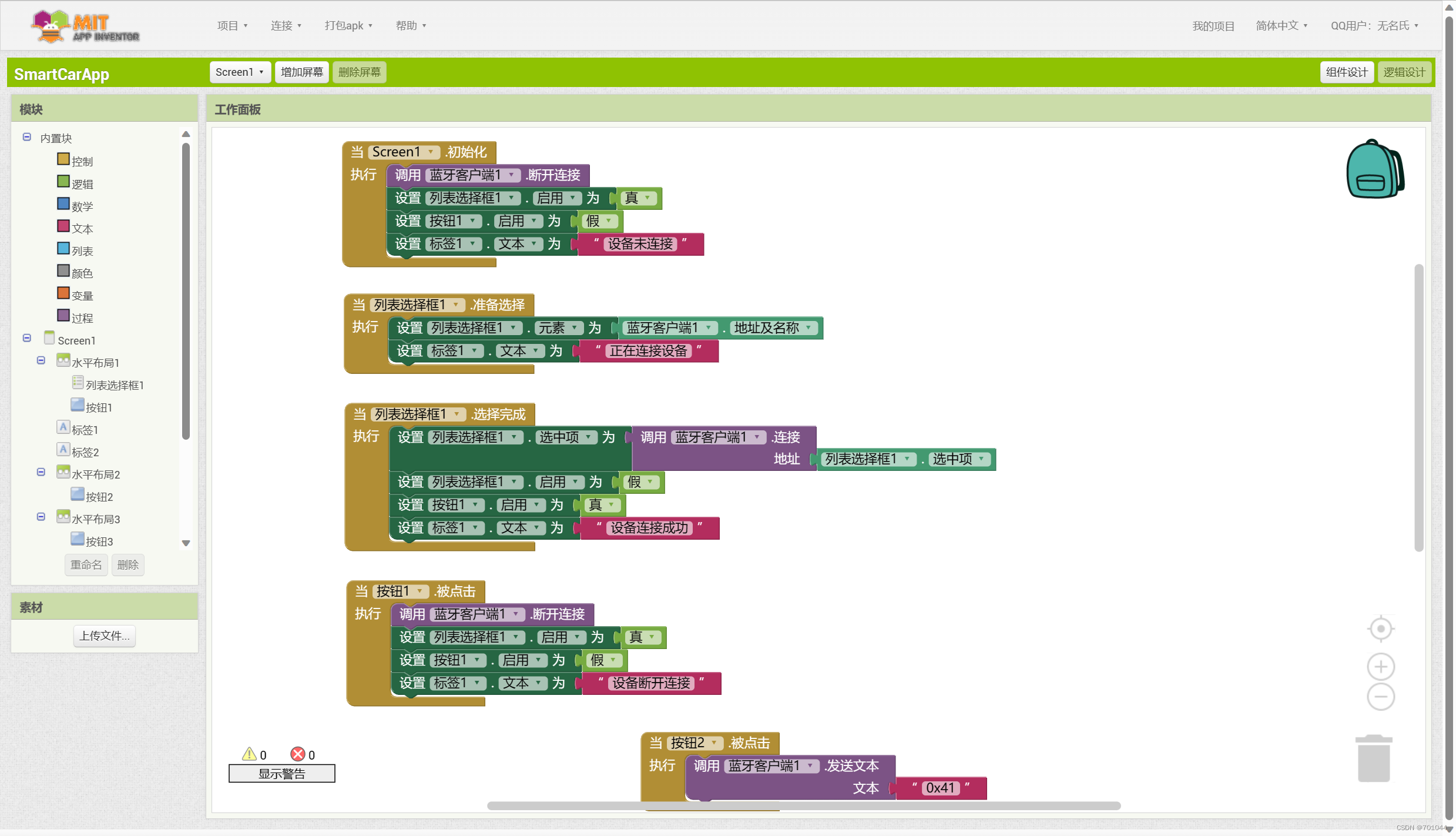1456x836 pixels.
Task: Collapse the 内置块 tree node
Action: click(x=27, y=137)
